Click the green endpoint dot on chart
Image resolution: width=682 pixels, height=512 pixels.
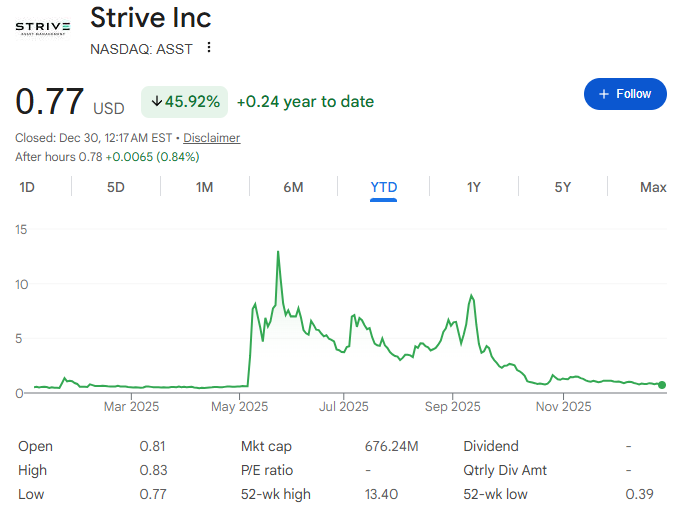(662, 385)
